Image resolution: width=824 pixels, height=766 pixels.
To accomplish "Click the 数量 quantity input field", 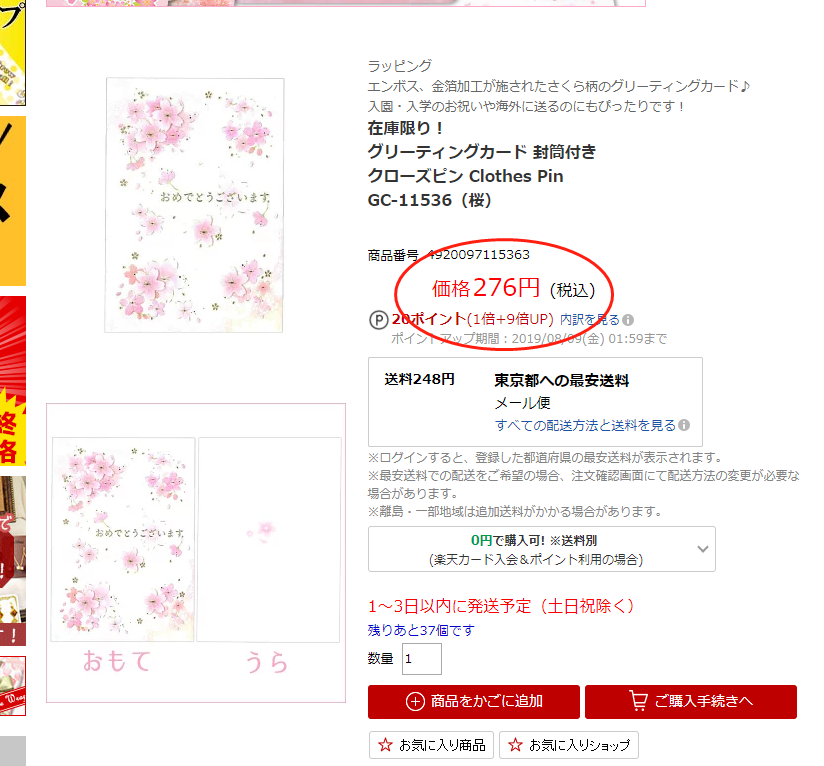I will (421, 659).
